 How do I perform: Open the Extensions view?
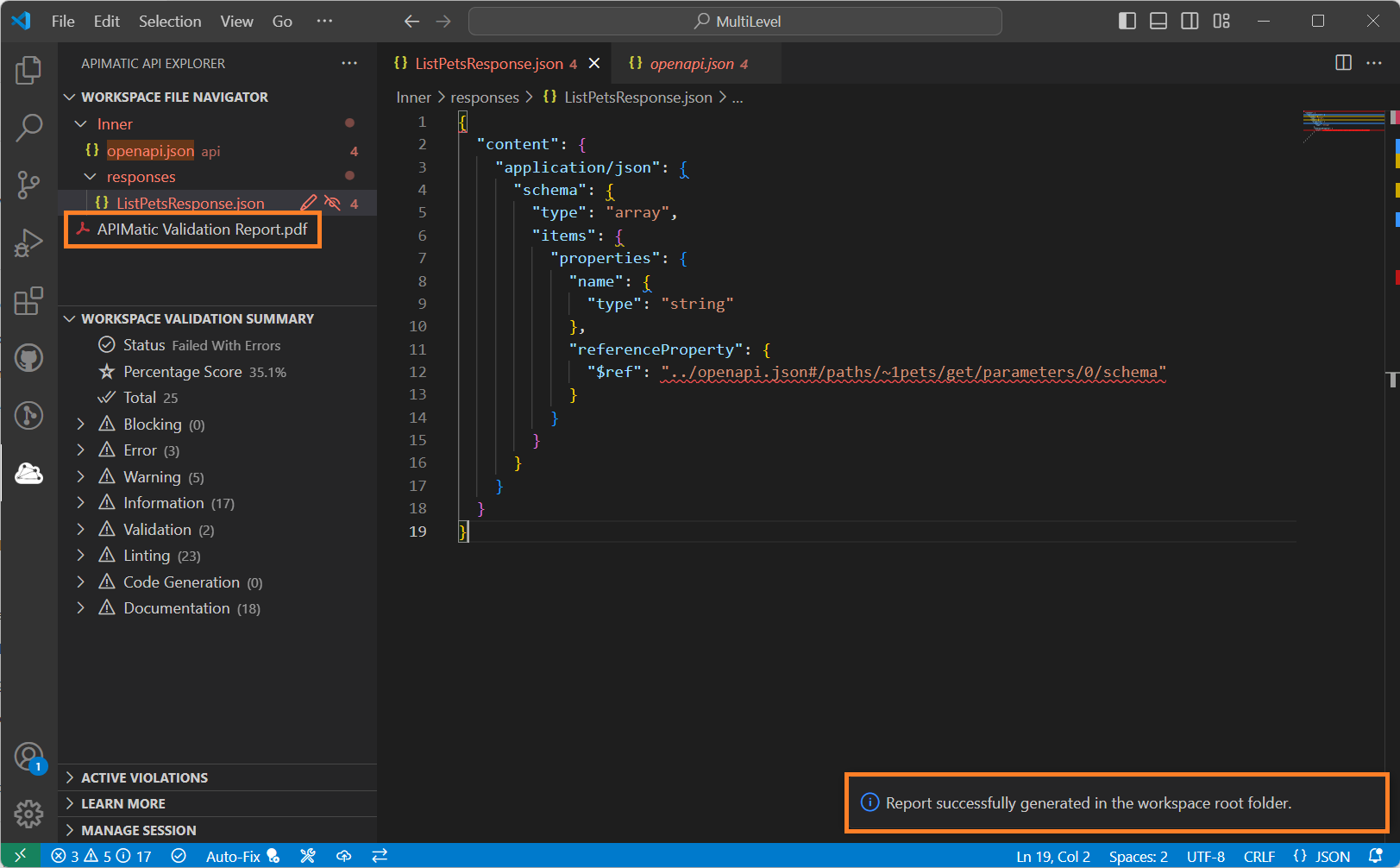click(28, 300)
